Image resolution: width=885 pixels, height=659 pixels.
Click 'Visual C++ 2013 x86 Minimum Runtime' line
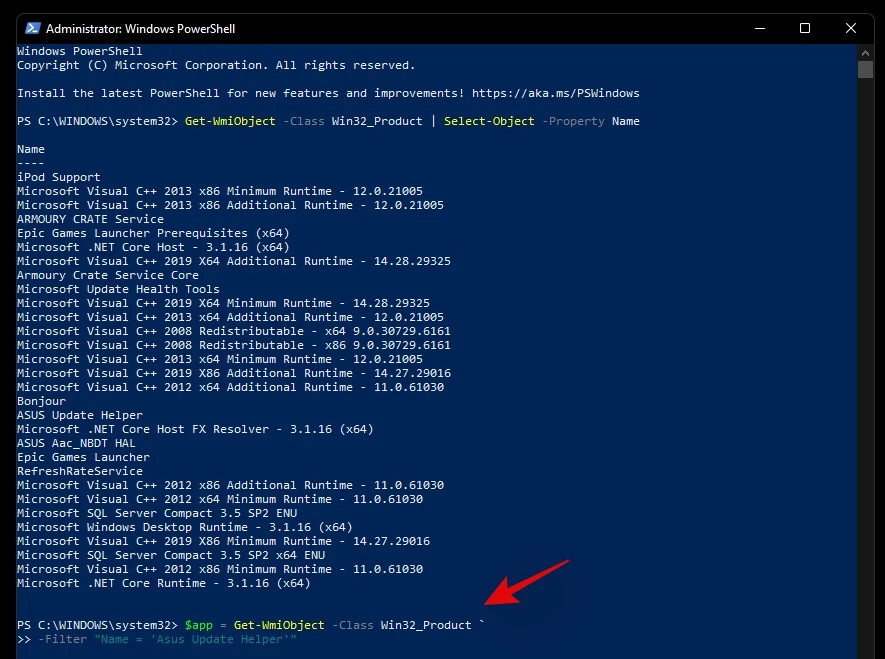220,191
